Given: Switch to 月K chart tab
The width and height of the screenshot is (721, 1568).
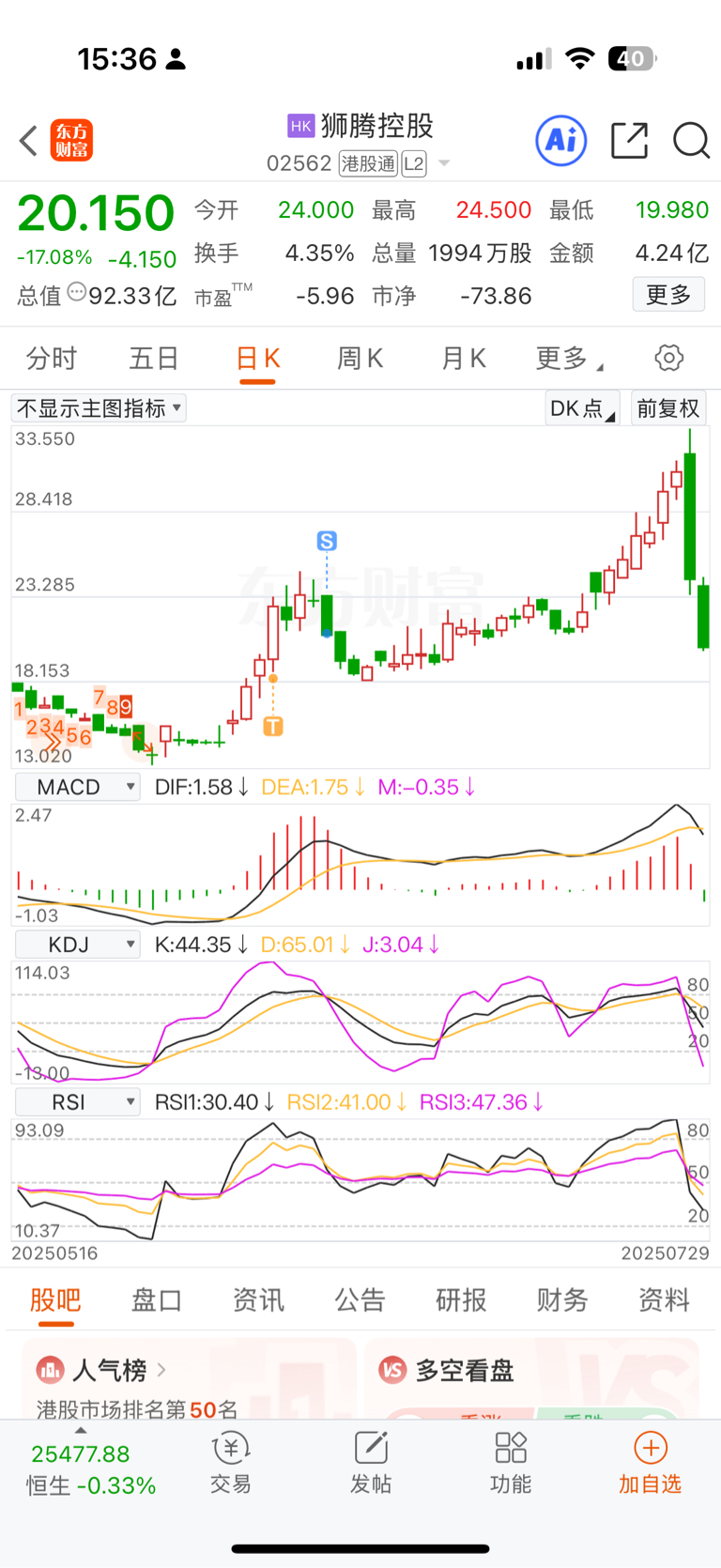Looking at the screenshot, I should click(464, 359).
